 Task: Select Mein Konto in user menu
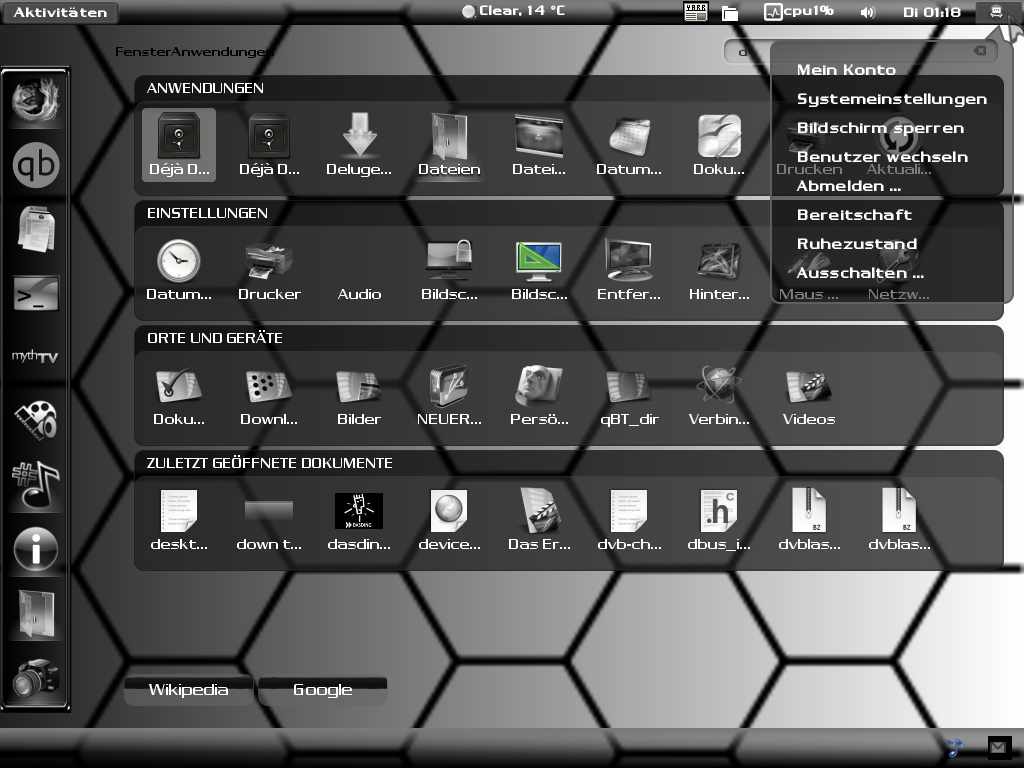(846, 70)
